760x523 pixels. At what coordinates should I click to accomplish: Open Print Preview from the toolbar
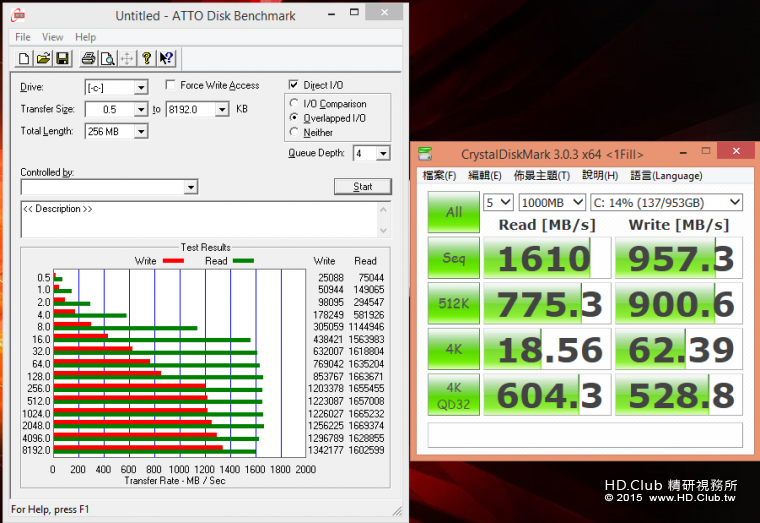coord(107,58)
